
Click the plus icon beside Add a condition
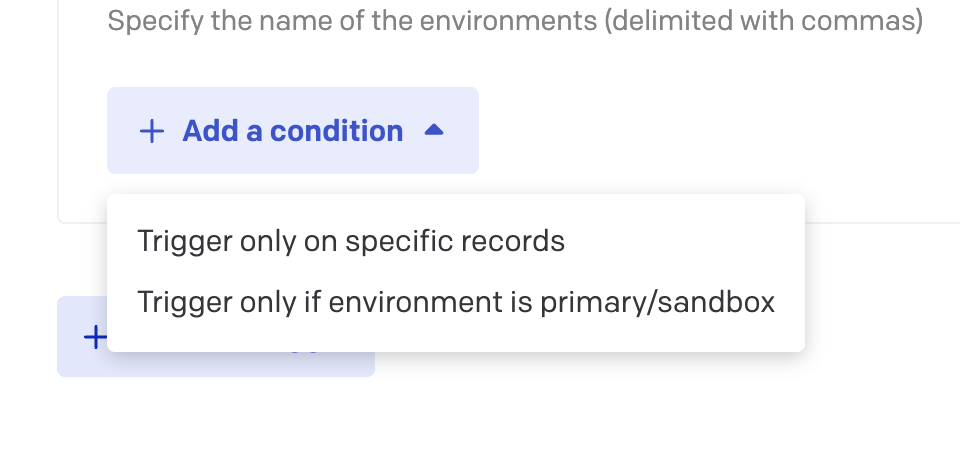pos(151,131)
